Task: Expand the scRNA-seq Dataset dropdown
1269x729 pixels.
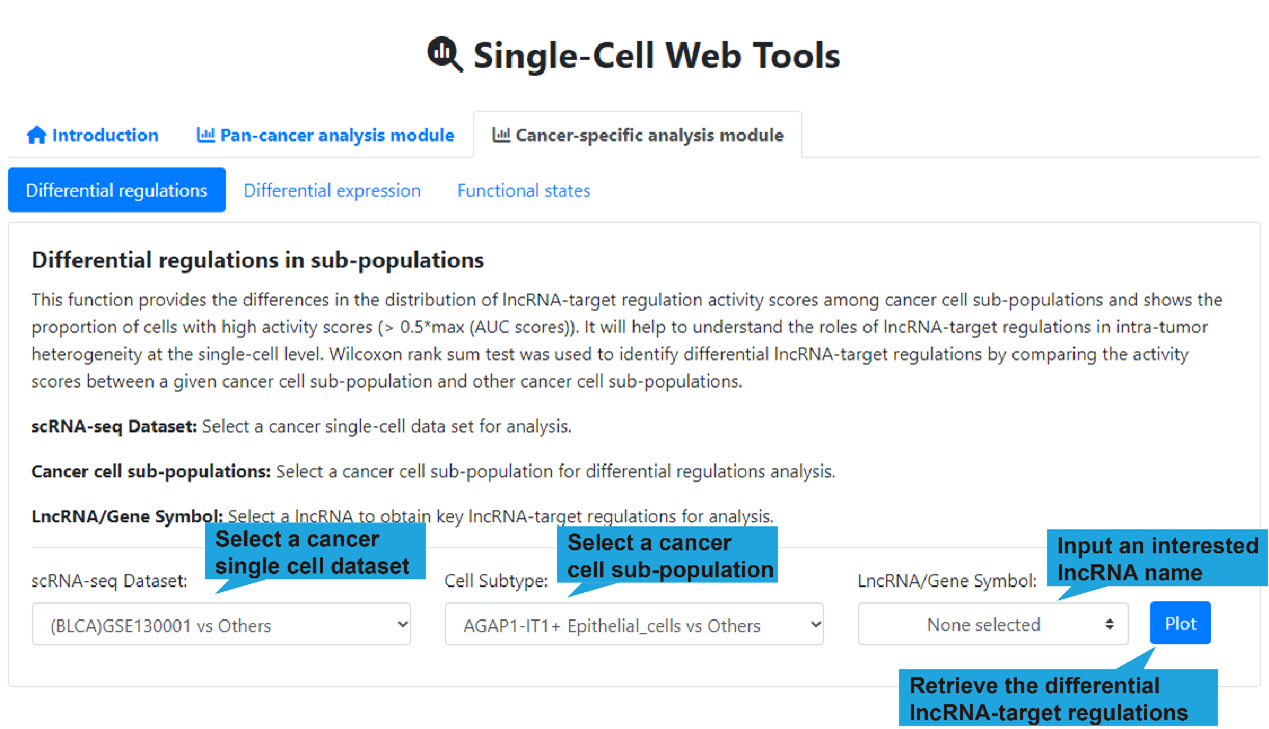Action: (x=221, y=625)
